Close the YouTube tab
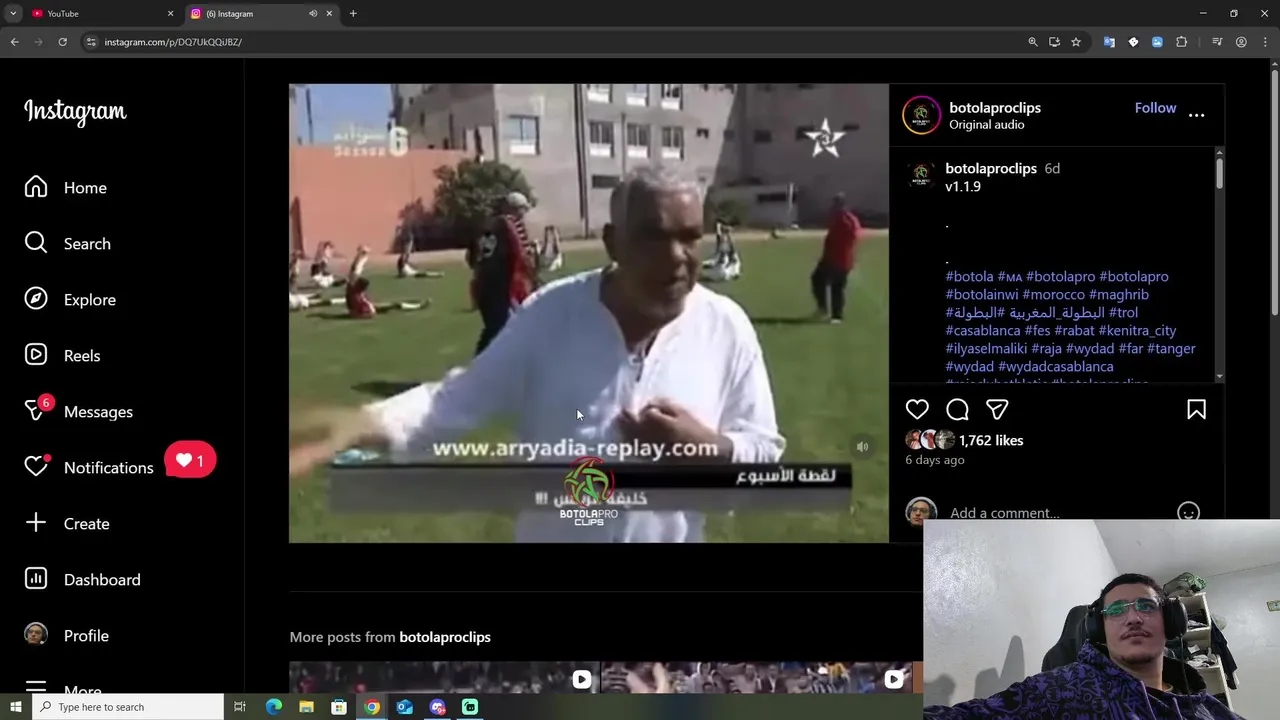 point(170,13)
